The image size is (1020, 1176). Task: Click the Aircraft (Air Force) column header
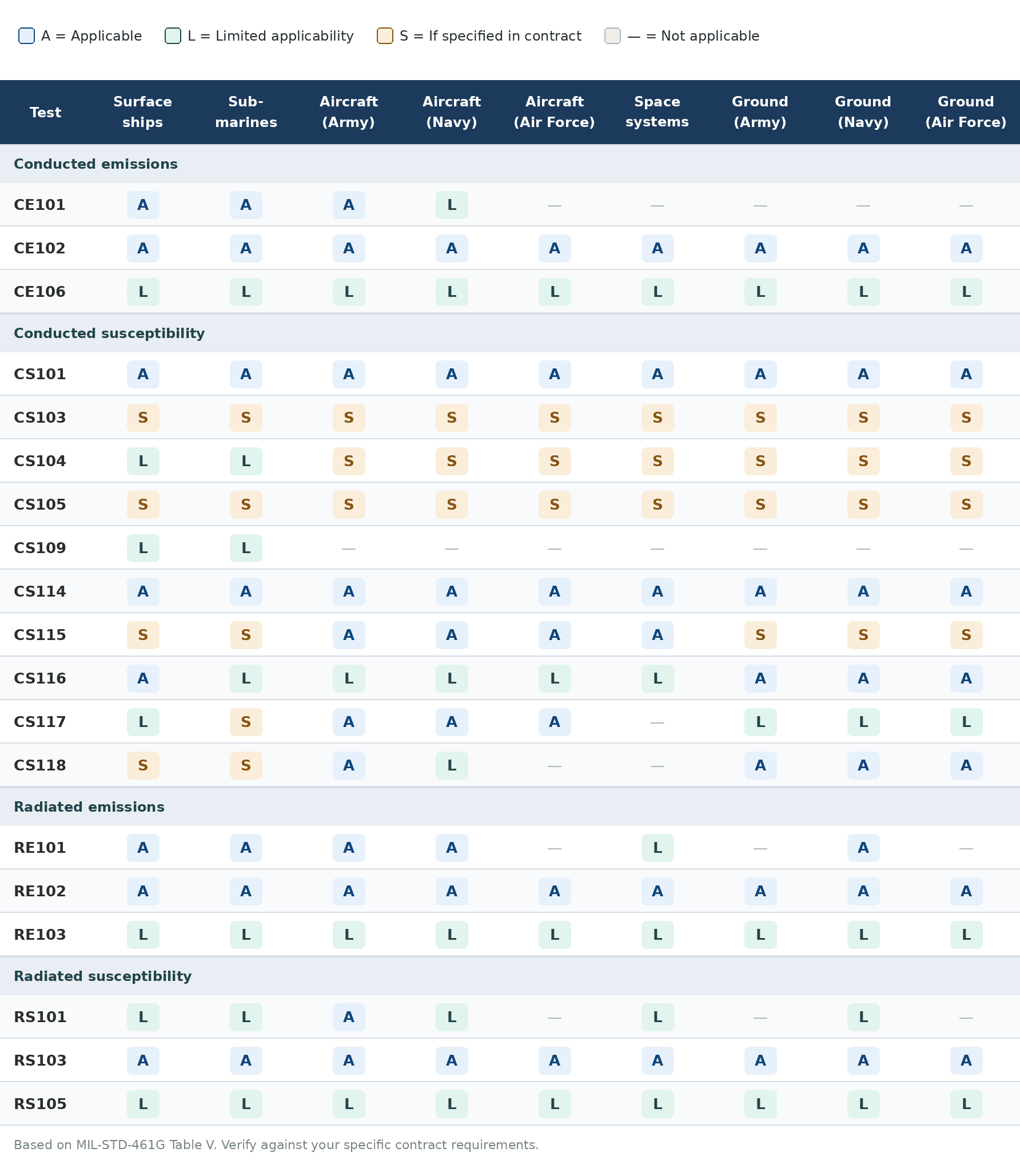[555, 112]
